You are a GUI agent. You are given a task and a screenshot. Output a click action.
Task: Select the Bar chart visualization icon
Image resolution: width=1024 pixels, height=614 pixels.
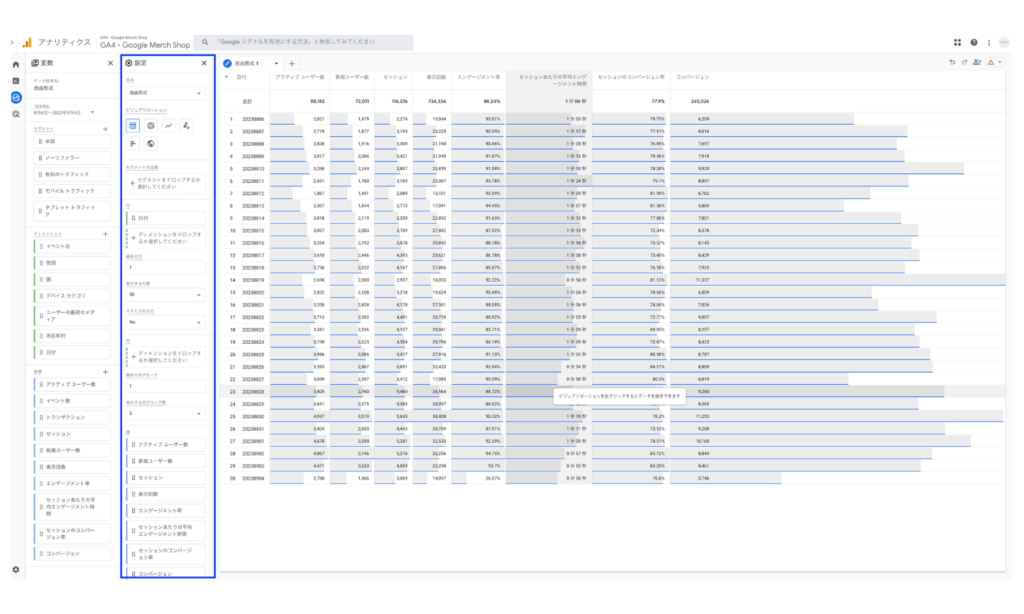click(133, 143)
